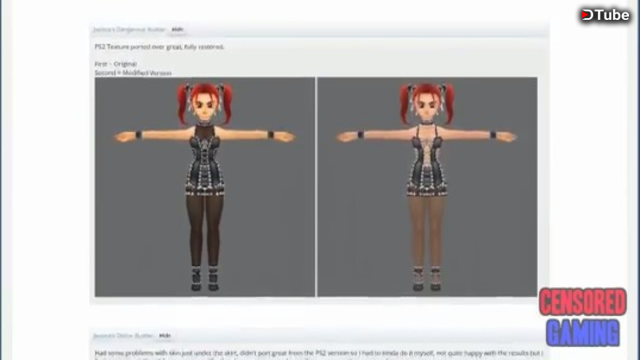
Task: Open the modified model image with bare legs
Action: coord(427,187)
